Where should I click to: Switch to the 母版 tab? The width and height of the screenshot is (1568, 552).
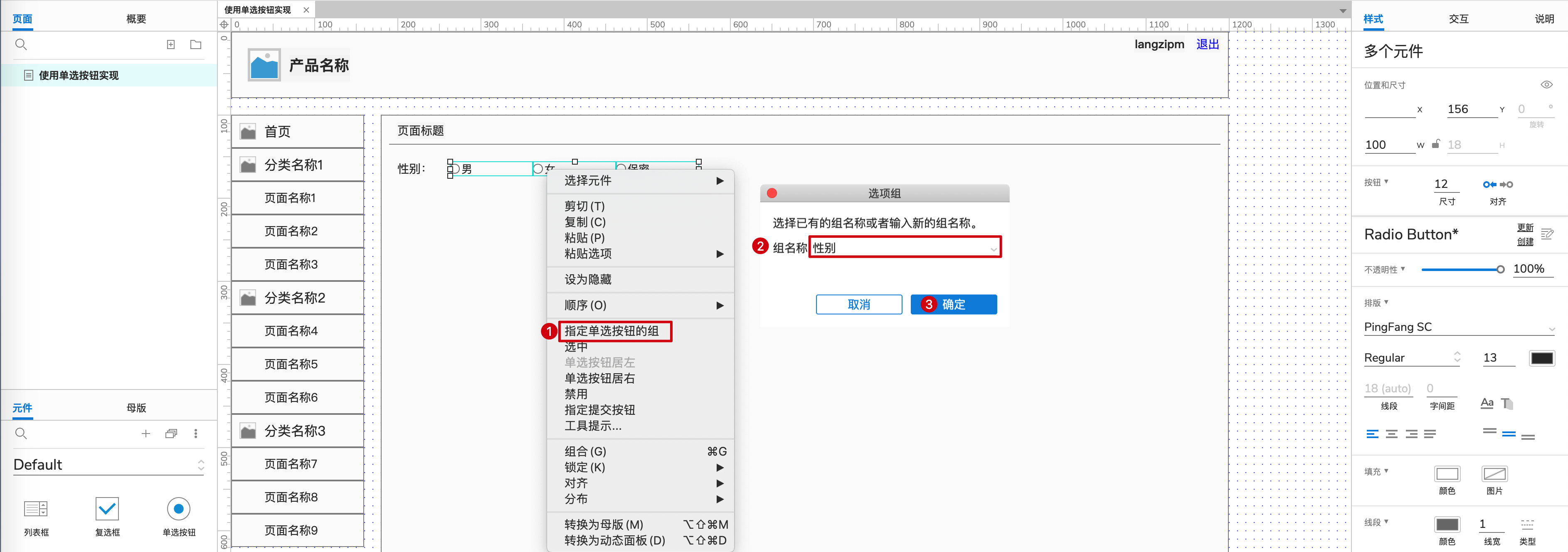(x=136, y=408)
